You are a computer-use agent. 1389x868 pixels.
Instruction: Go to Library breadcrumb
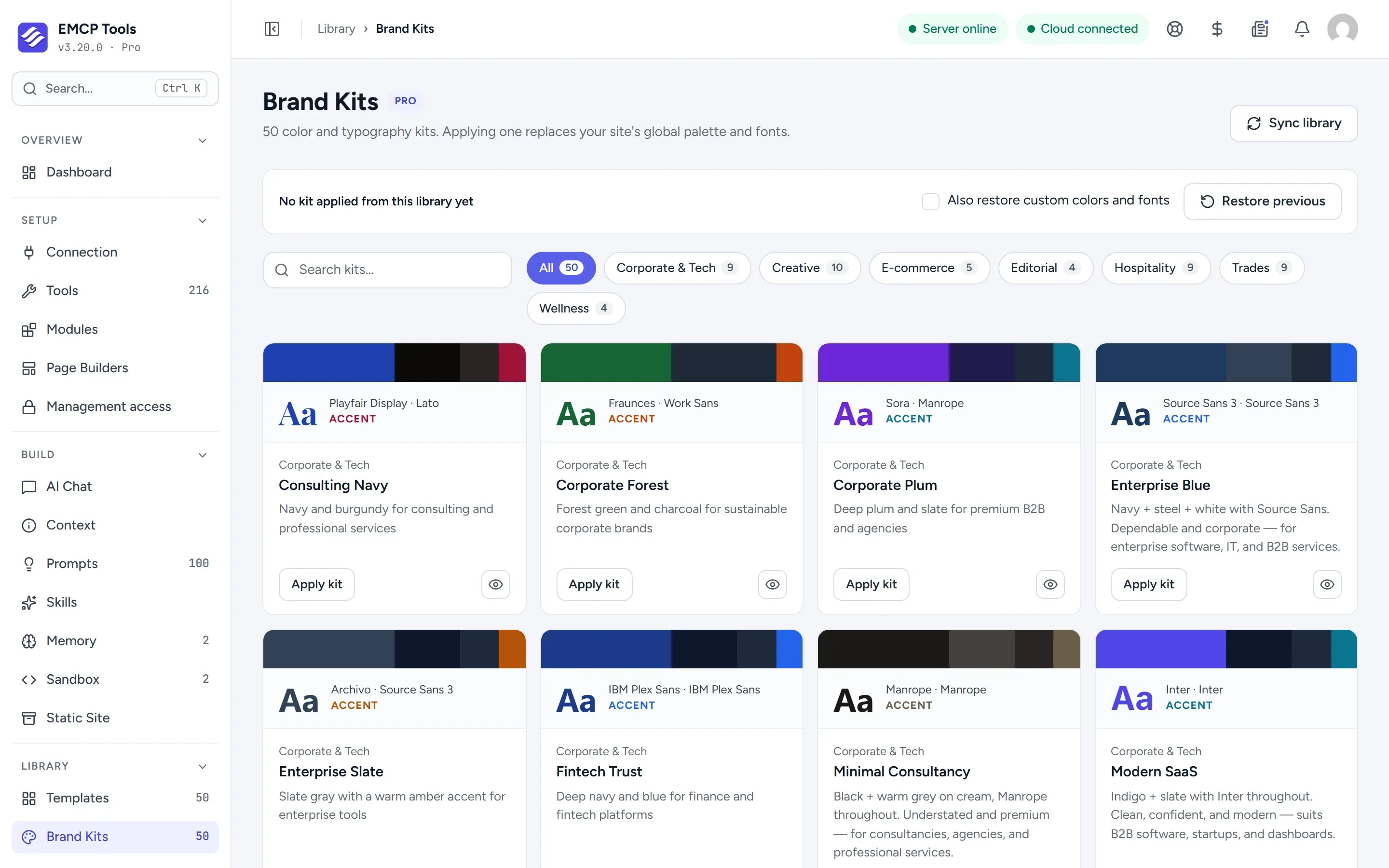[x=336, y=29]
